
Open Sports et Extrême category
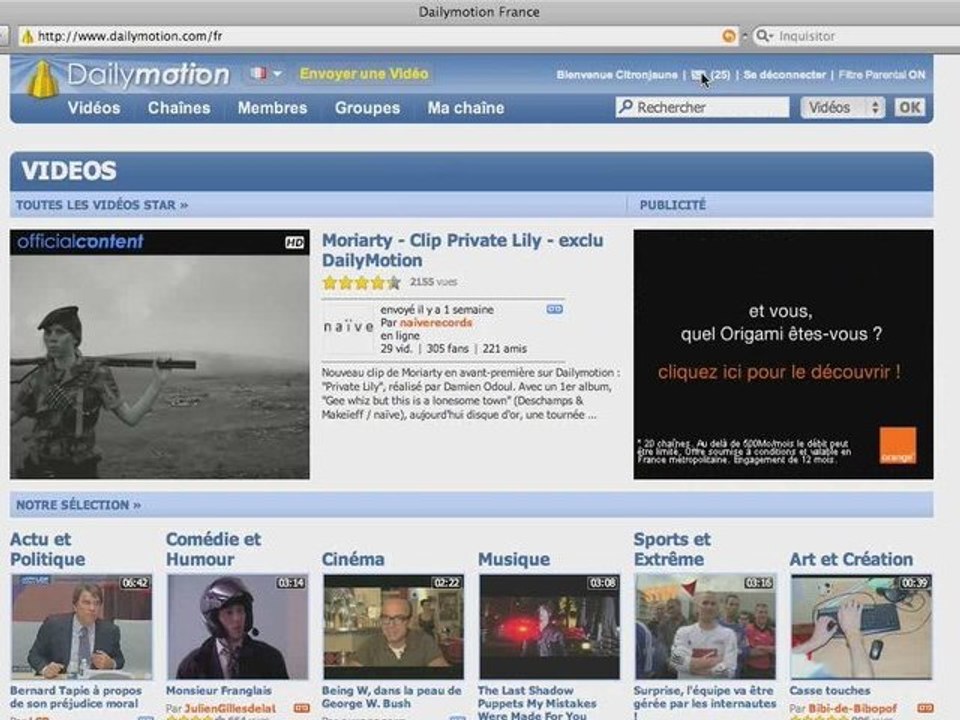click(672, 549)
